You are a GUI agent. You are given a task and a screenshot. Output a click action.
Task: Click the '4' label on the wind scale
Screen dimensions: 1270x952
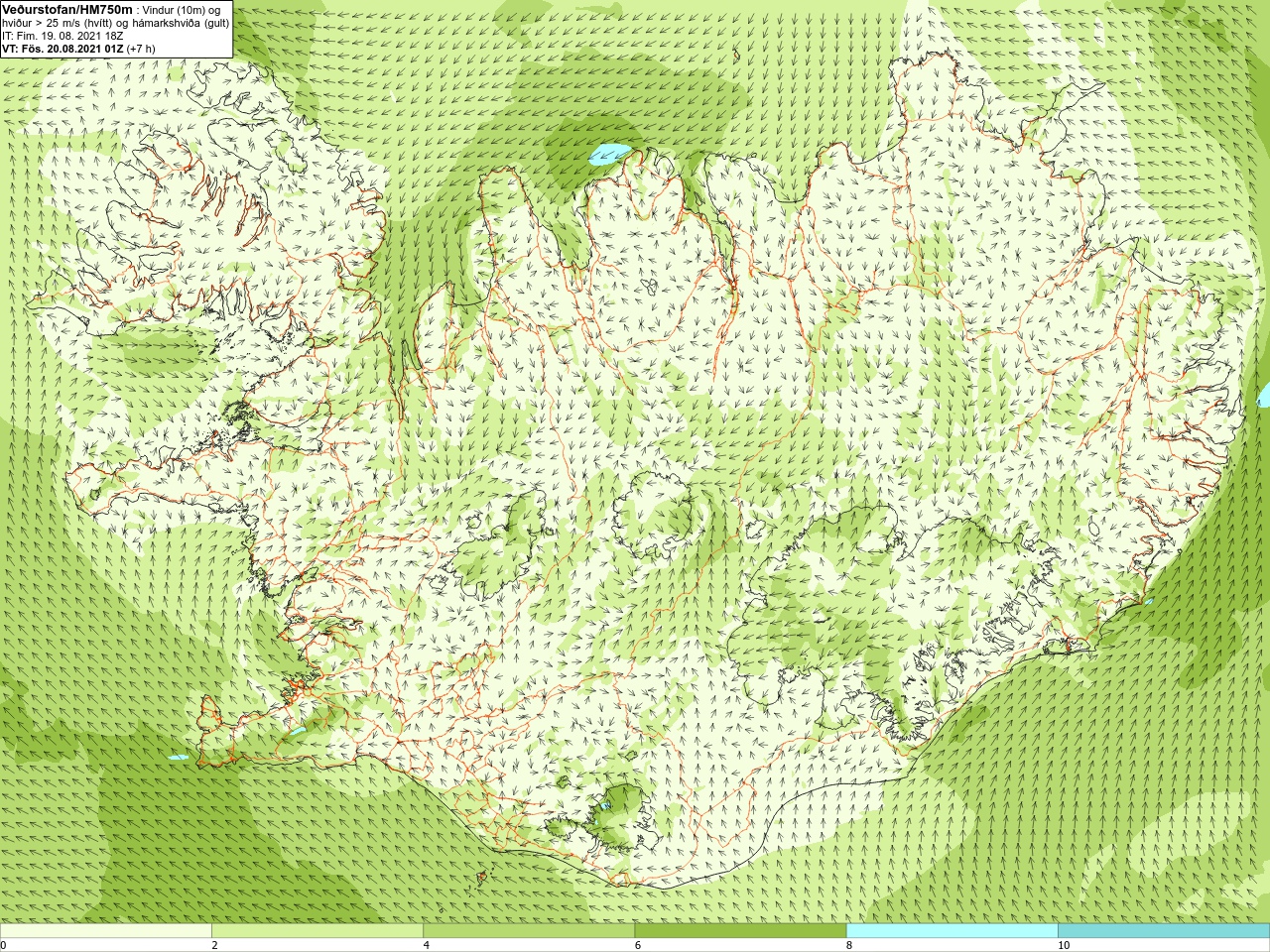(426, 945)
